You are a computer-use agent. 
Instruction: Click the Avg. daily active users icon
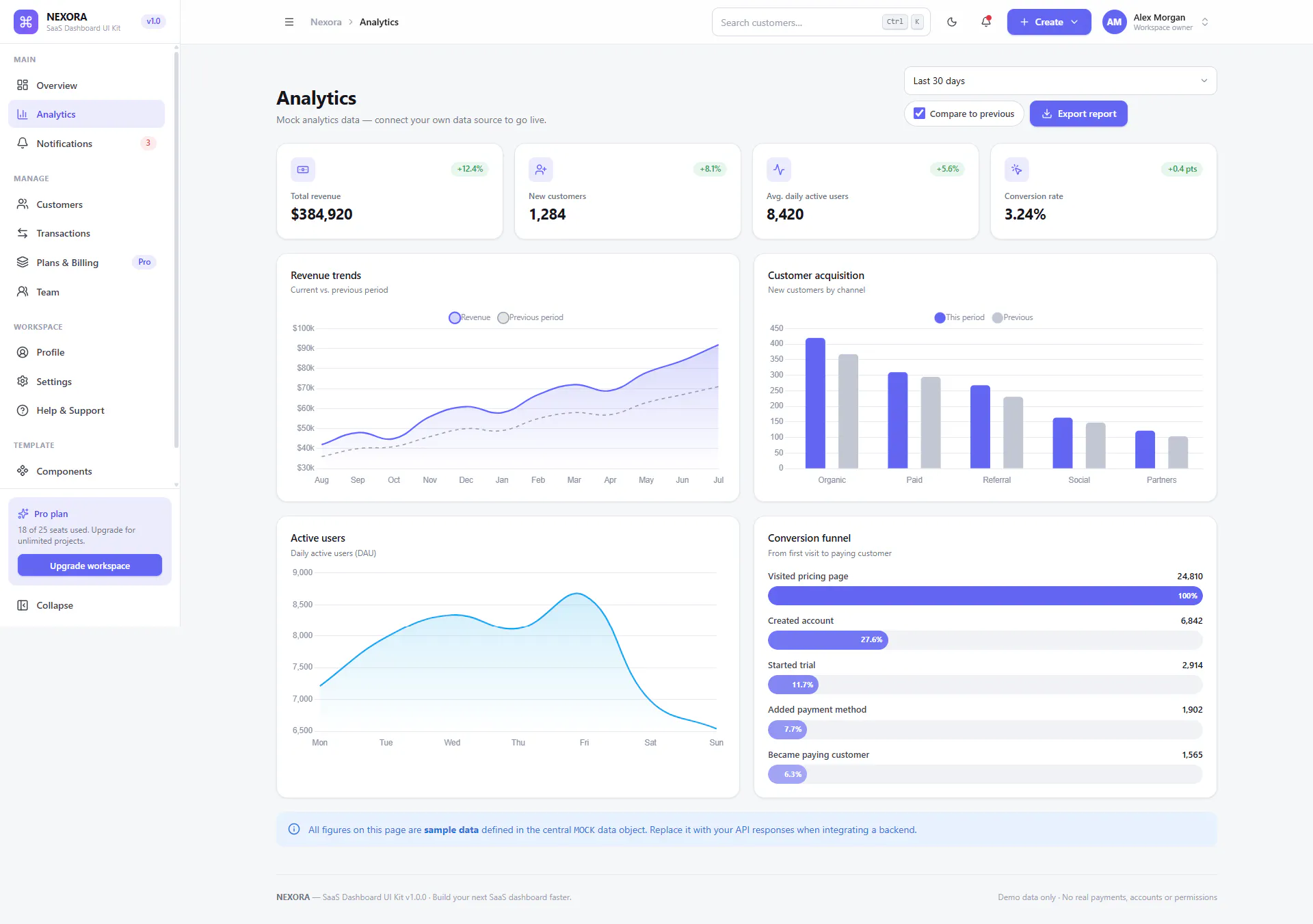pyautogui.click(x=779, y=170)
